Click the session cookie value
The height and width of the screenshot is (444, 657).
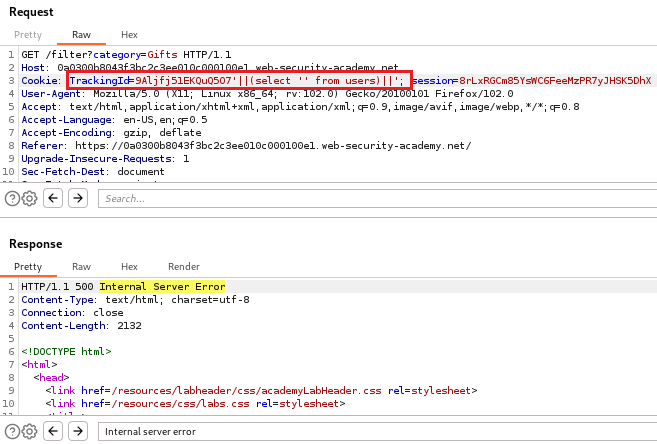tap(555, 80)
